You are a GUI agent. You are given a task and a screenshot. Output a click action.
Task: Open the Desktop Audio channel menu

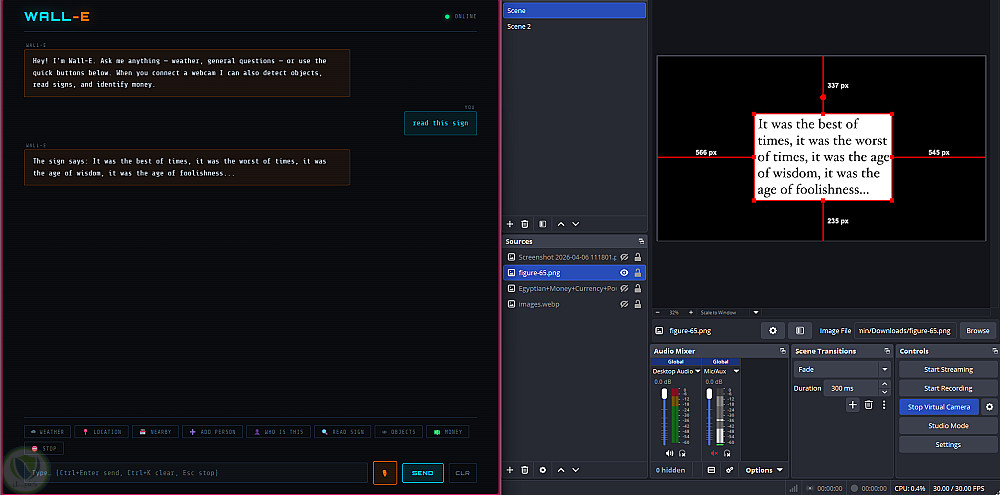pyautogui.click(x=698, y=371)
